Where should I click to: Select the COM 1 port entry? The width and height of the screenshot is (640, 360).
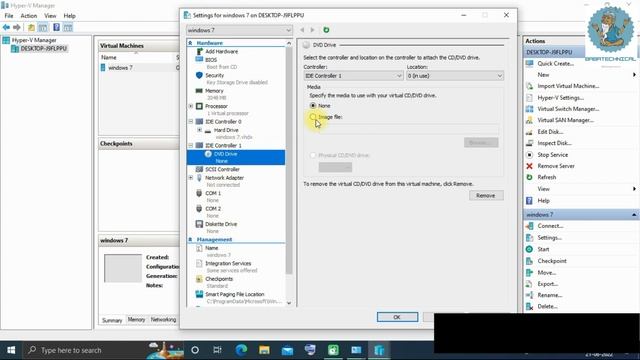(213, 193)
